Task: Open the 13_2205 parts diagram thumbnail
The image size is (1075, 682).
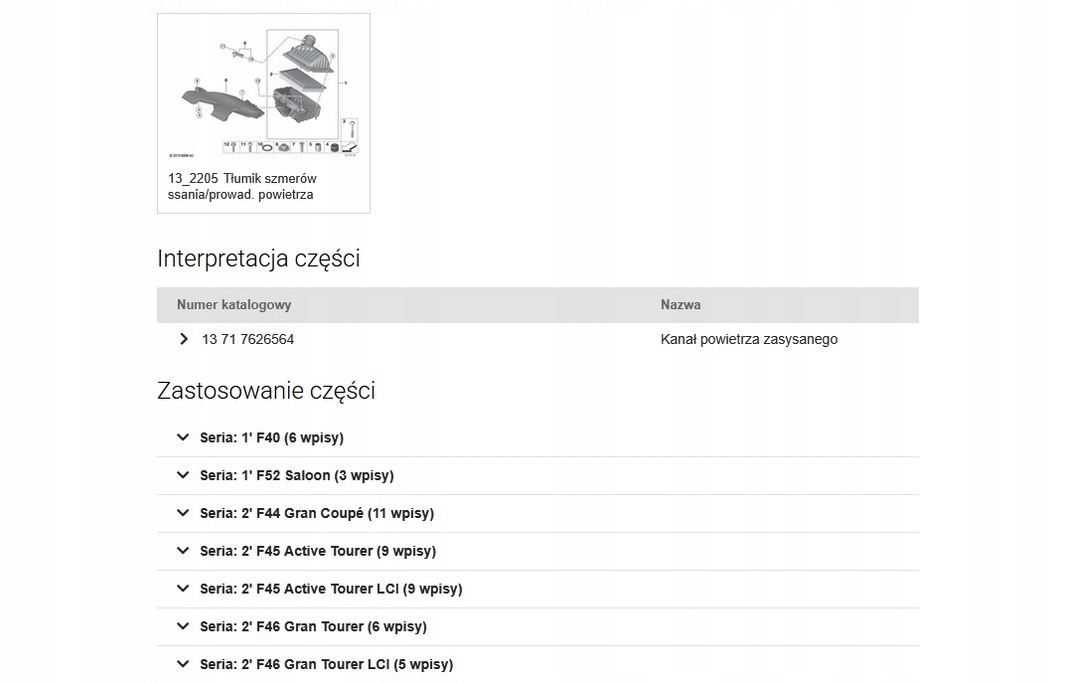Action: (263, 93)
